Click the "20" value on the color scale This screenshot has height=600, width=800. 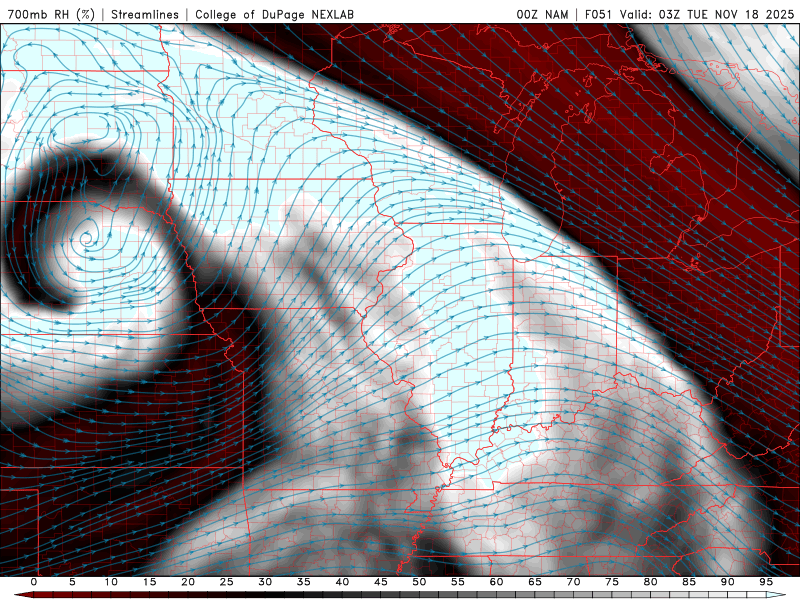[x=188, y=582]
